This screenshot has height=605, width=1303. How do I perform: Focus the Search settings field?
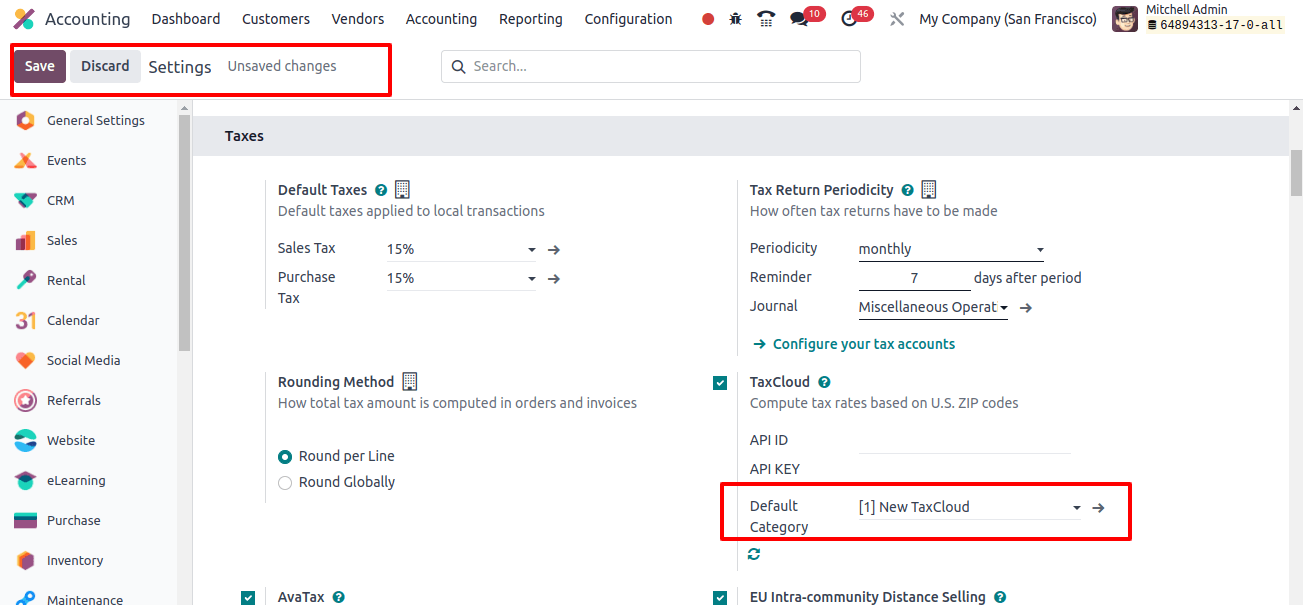(651, 66)
